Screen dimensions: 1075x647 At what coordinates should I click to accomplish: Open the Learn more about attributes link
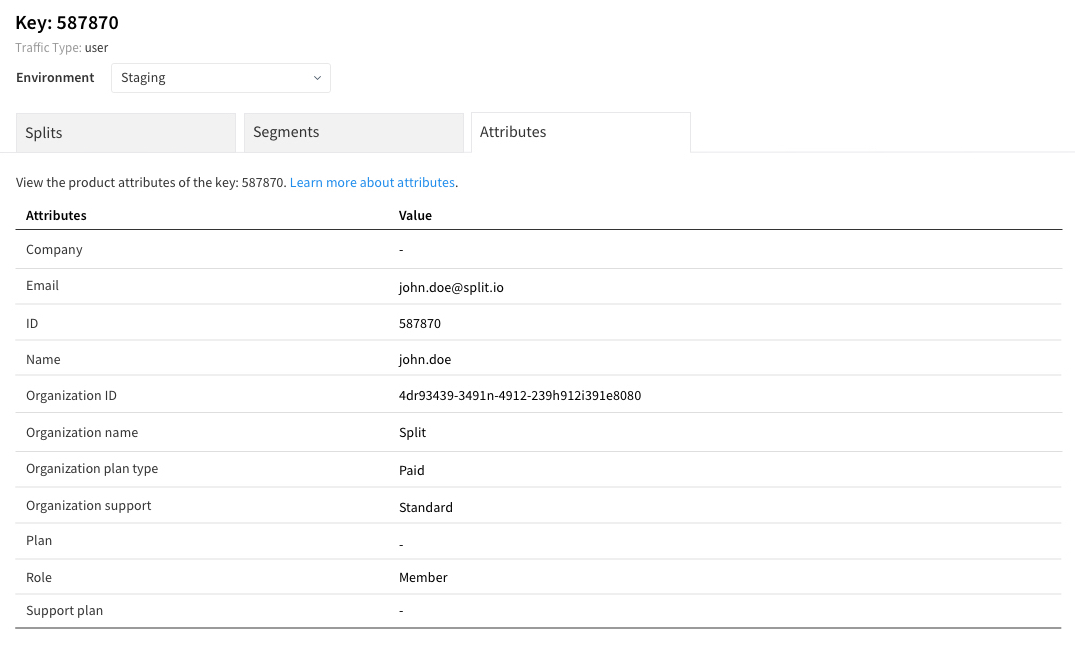372,182
